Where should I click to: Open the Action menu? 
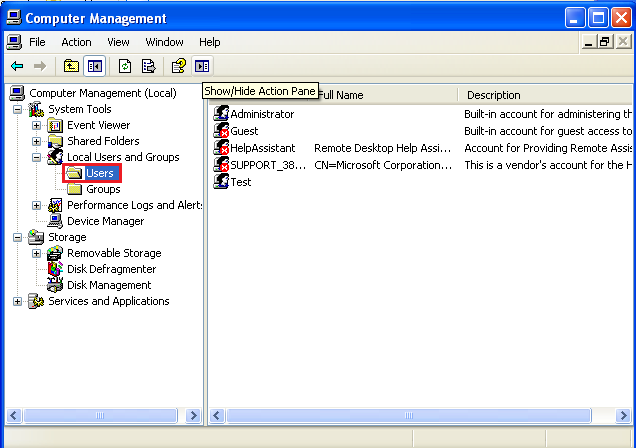tap(76, 42)
